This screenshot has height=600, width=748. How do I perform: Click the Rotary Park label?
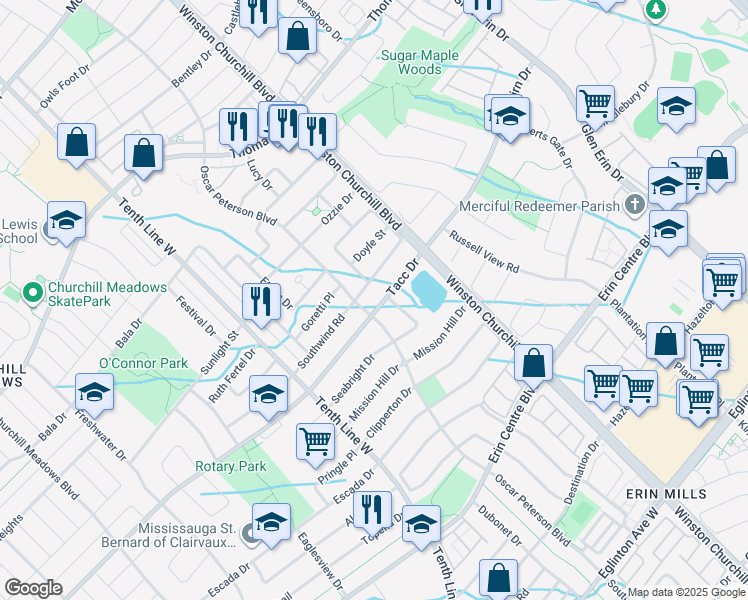tap(231, 466)
